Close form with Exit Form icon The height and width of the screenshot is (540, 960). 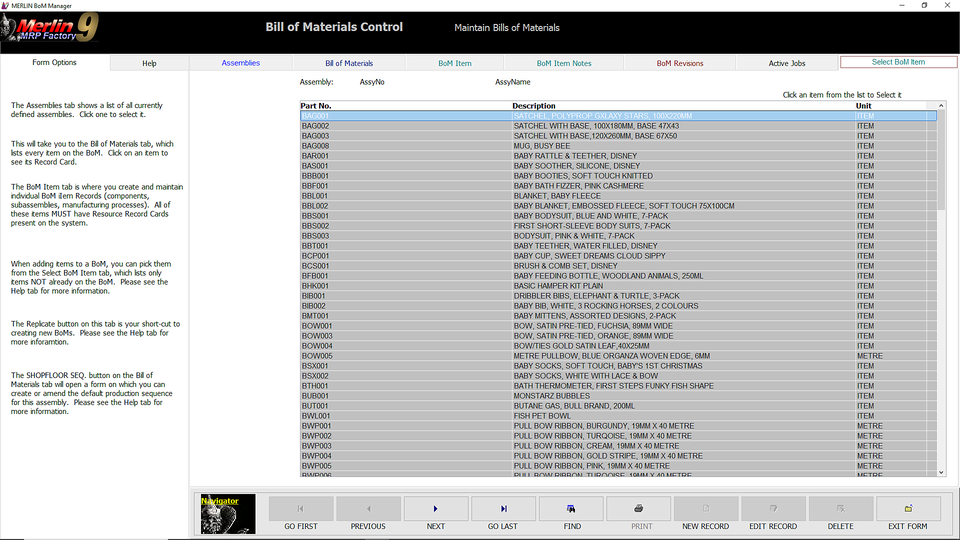click(908, 508)
